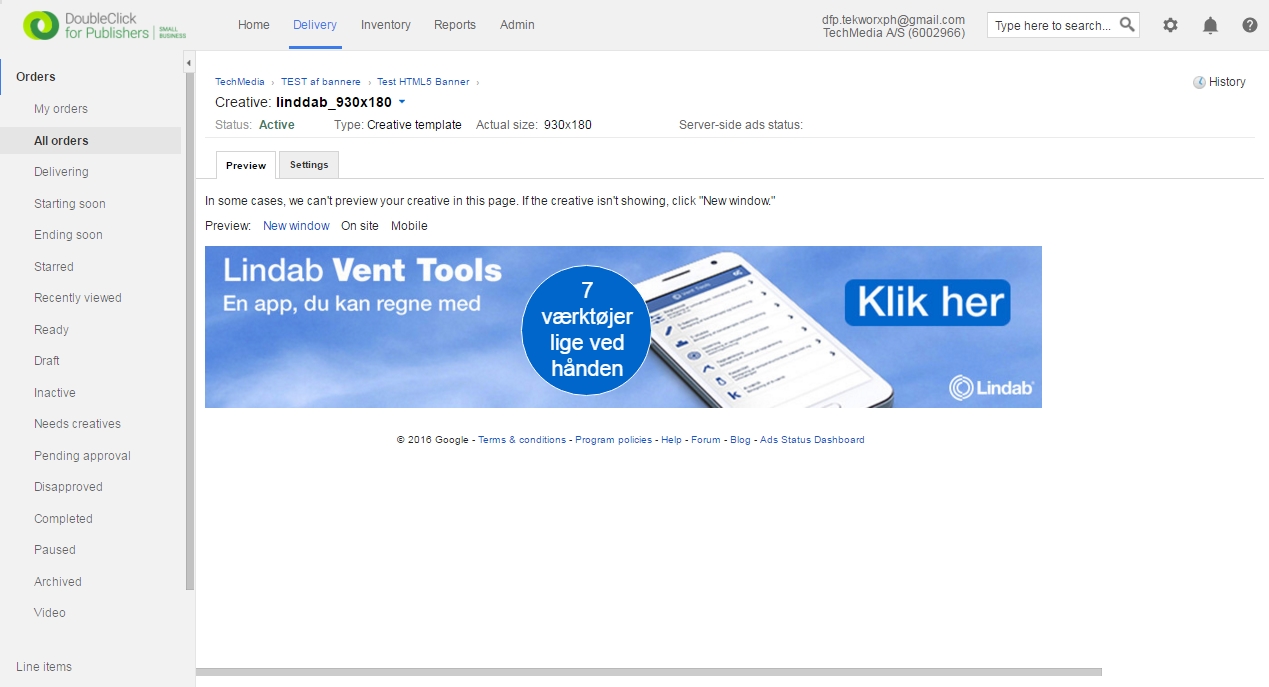
Task: Switch to the Preview tab
Action: coord(246,165)
